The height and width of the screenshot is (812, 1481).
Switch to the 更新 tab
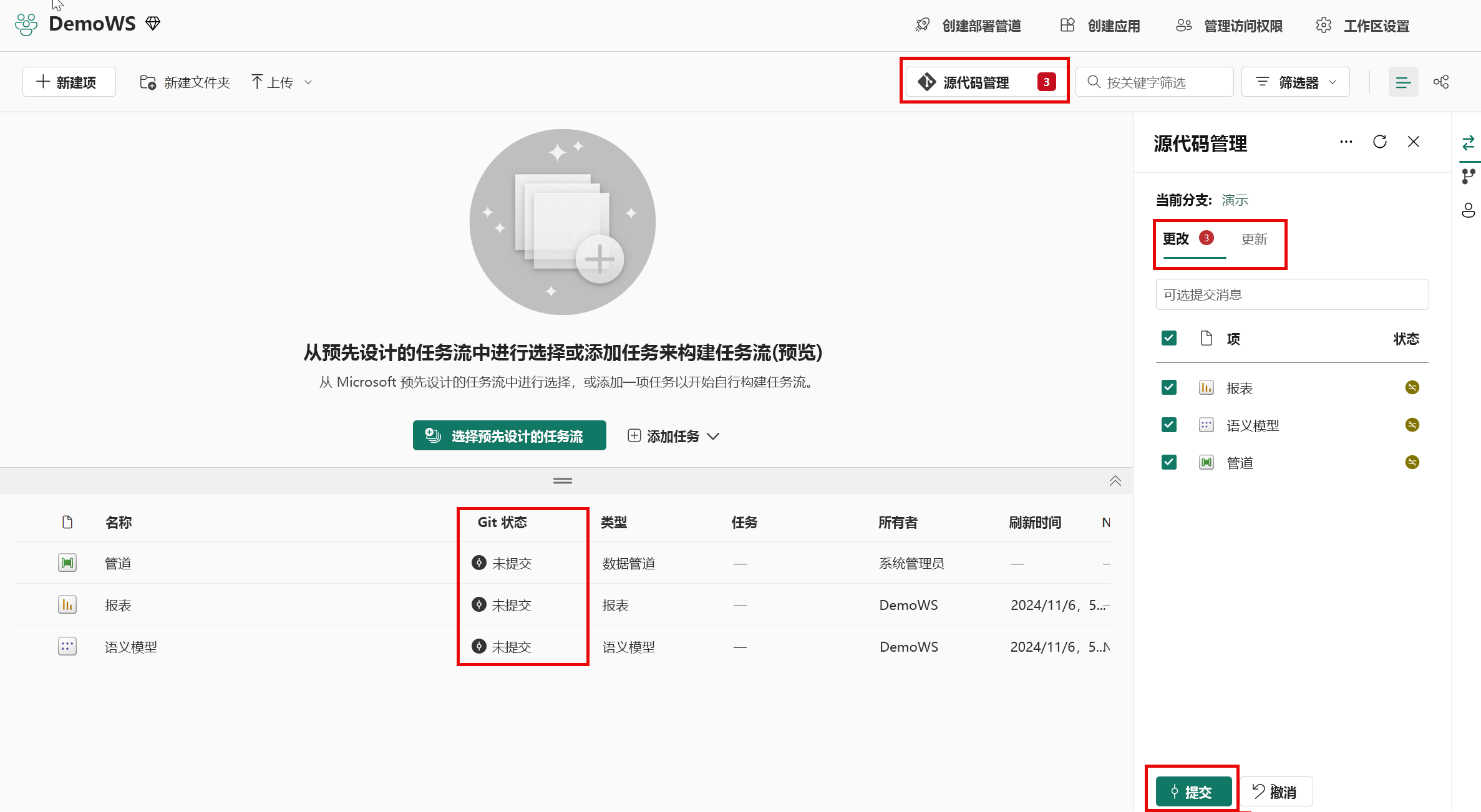click(x=1255, y=239)
